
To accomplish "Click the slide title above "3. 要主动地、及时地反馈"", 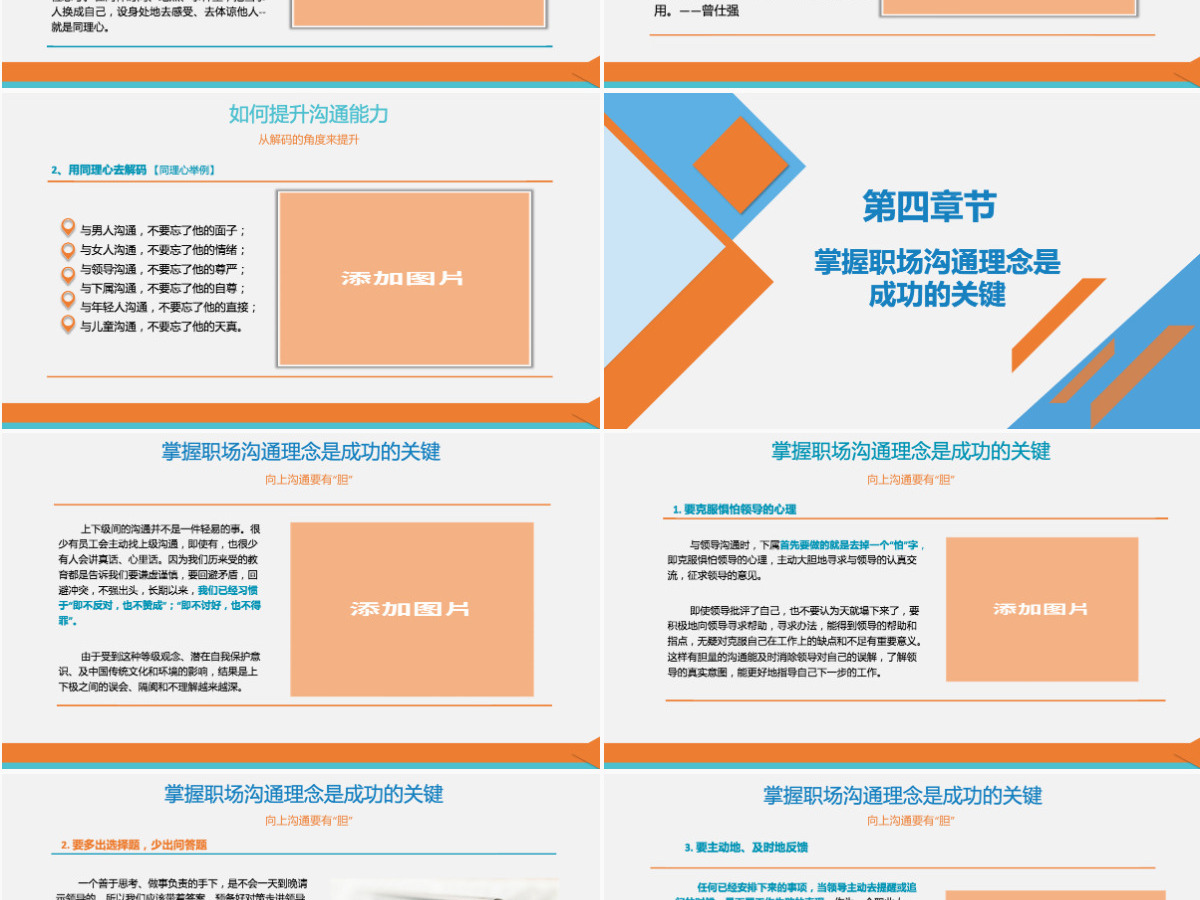I will click(x=903, y=795).
